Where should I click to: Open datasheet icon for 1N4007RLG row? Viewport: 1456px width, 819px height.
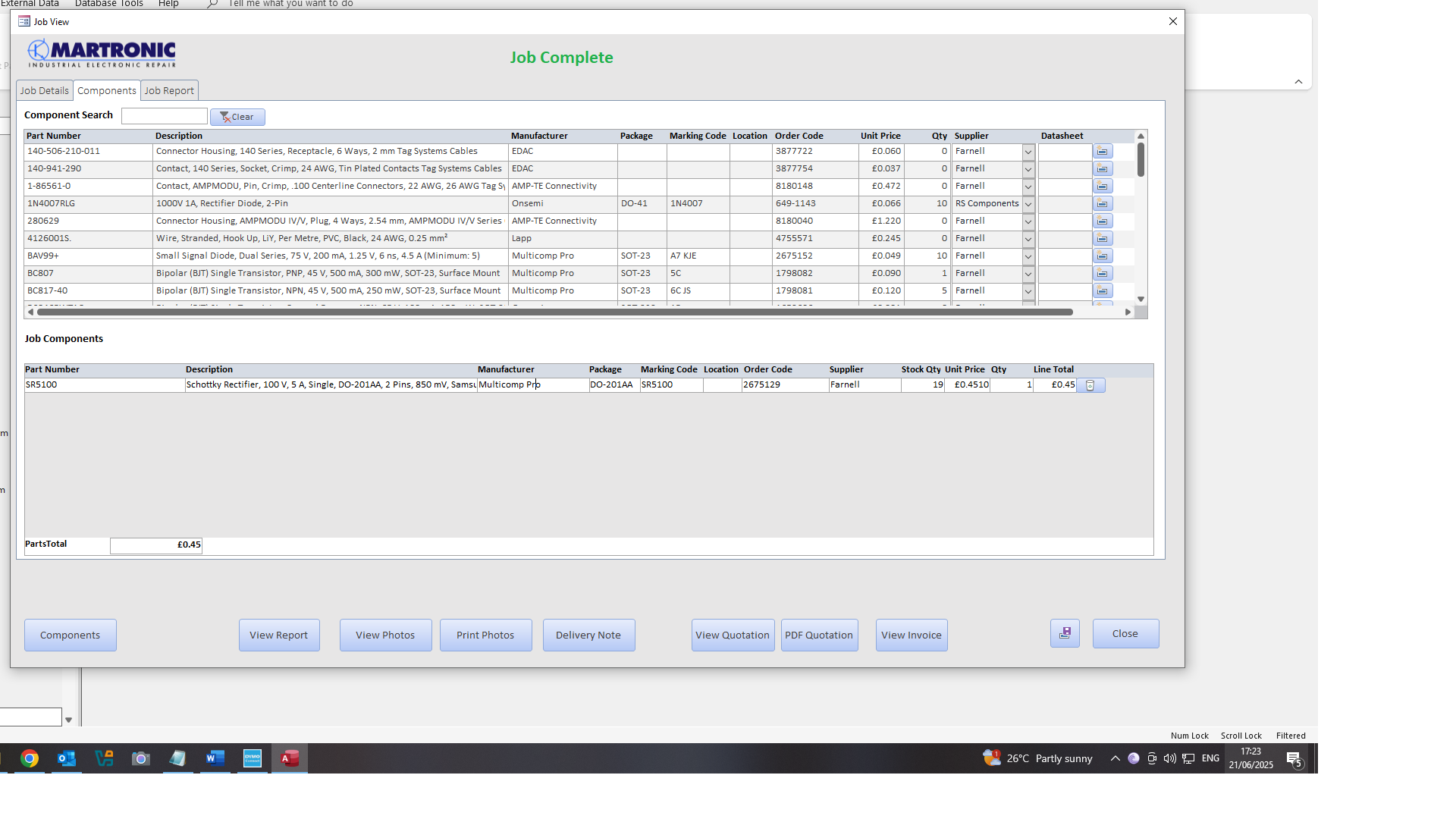(1103, 204)
